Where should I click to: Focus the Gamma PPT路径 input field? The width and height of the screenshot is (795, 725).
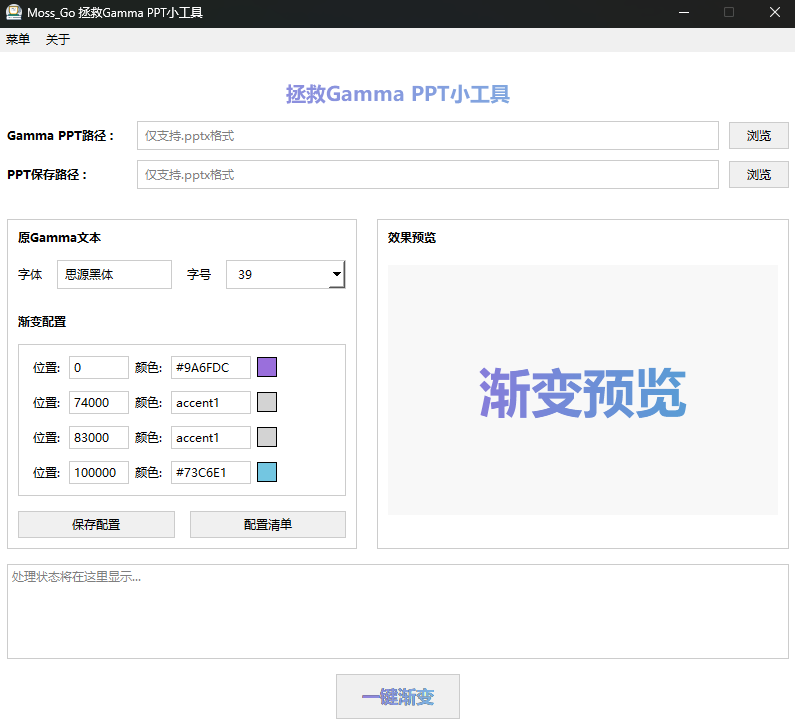[x=427, y=136]
